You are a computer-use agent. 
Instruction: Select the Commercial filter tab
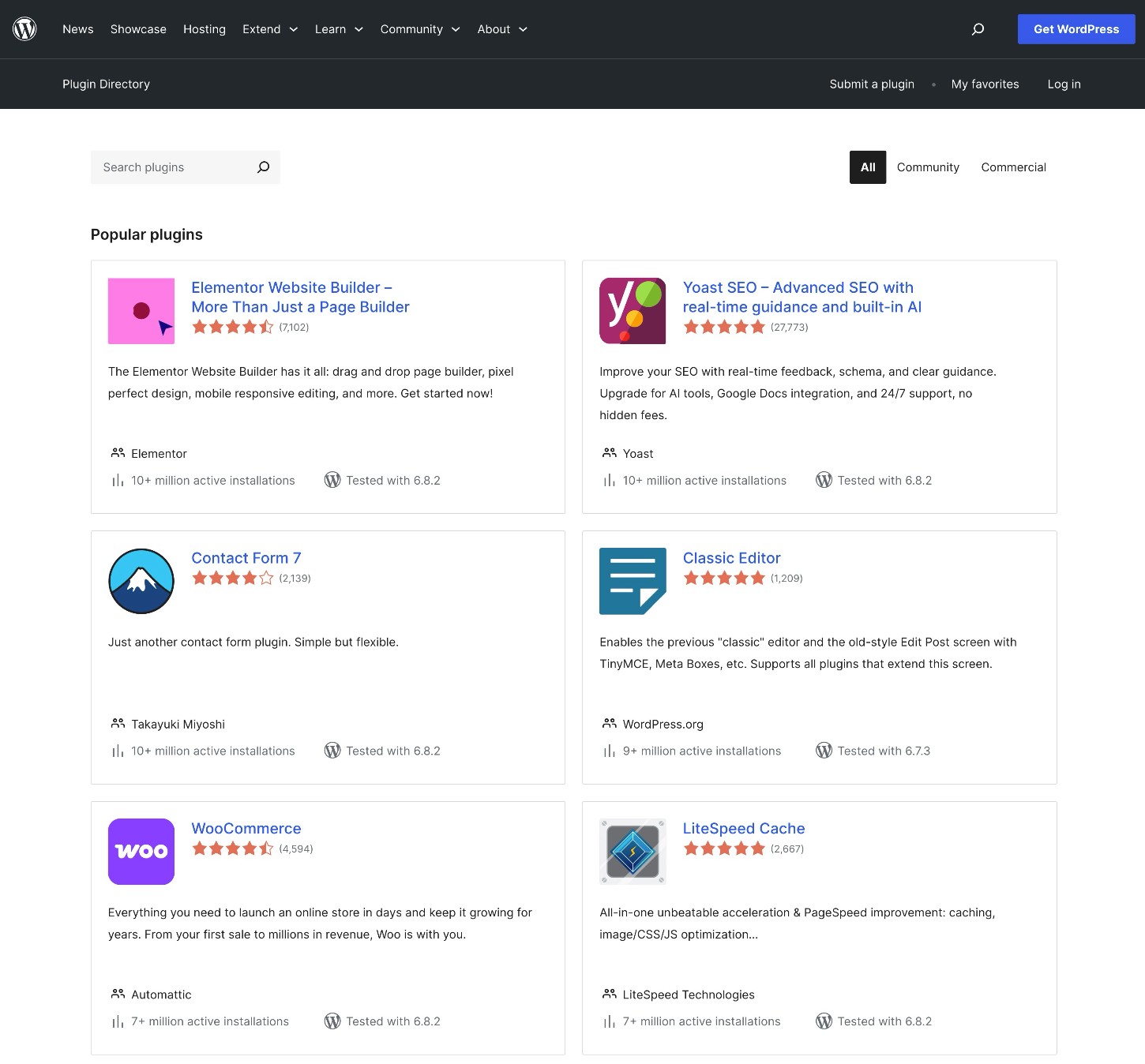click(1013, 167)
